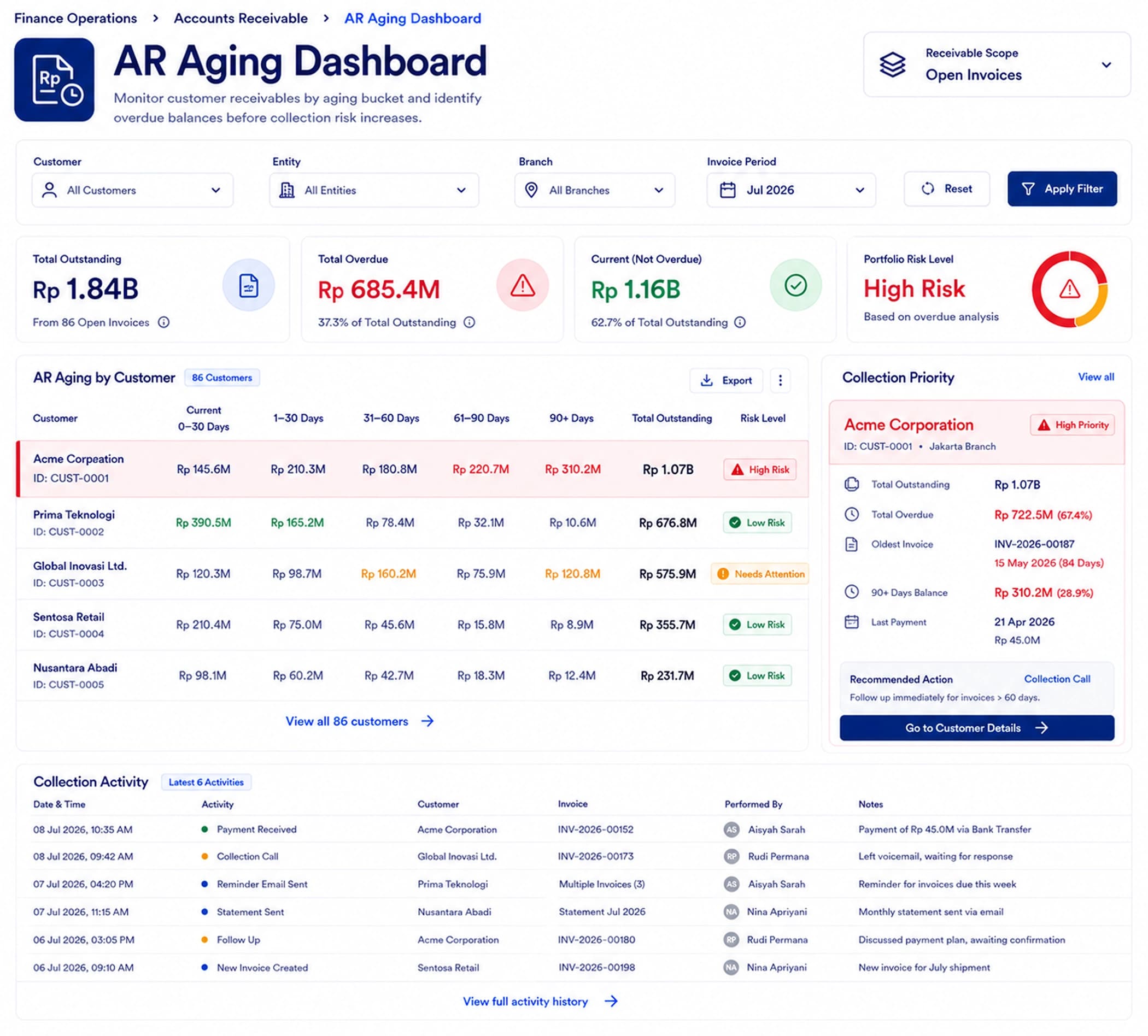Click View full activity history link
The width and height of the screenshot is (1148, 1036).
tap(541, 1001)
